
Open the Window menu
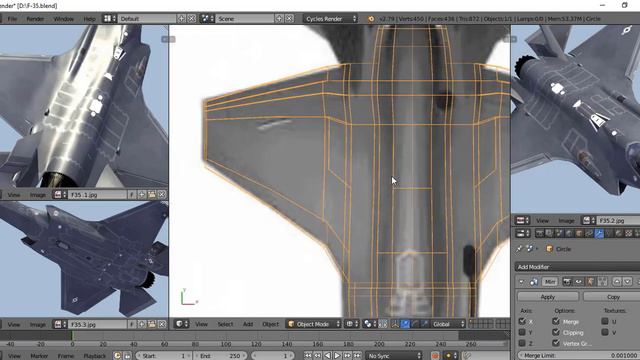(x=63, y=19)
